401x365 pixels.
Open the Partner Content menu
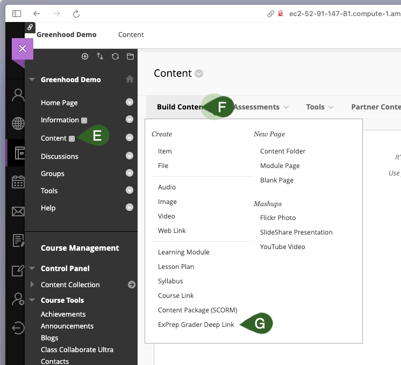point(376,107)
